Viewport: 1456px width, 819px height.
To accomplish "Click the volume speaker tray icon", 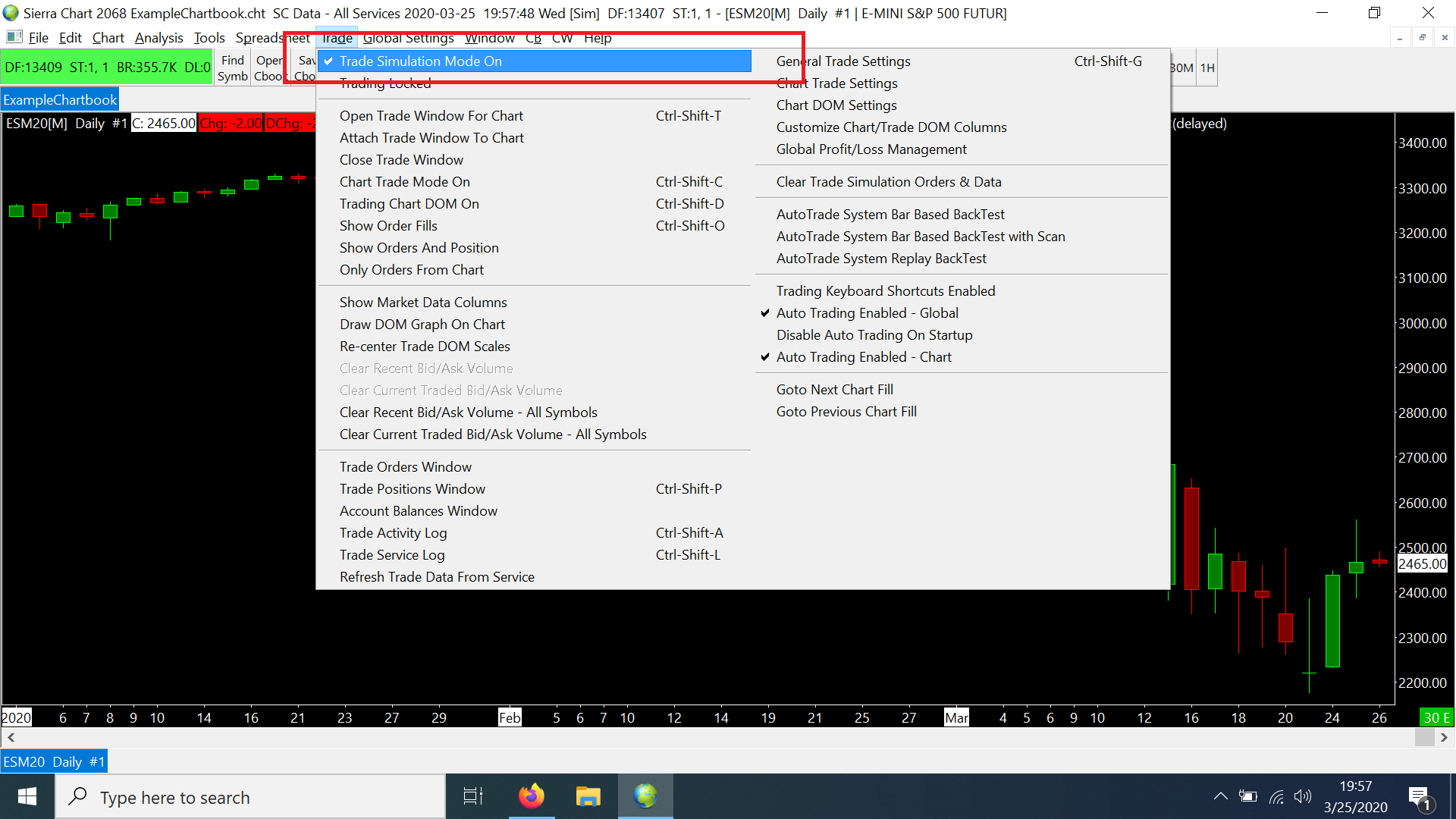I will click(x=1302, y=796).
